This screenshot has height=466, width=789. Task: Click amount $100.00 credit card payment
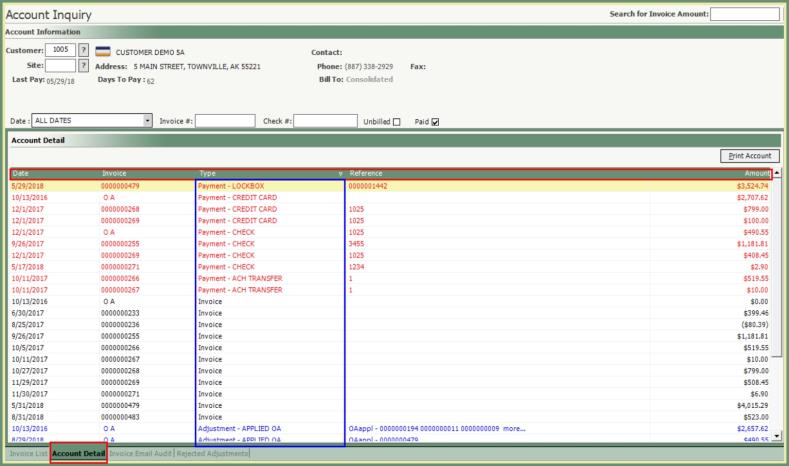pyautogui.click(x=756, y=221)
